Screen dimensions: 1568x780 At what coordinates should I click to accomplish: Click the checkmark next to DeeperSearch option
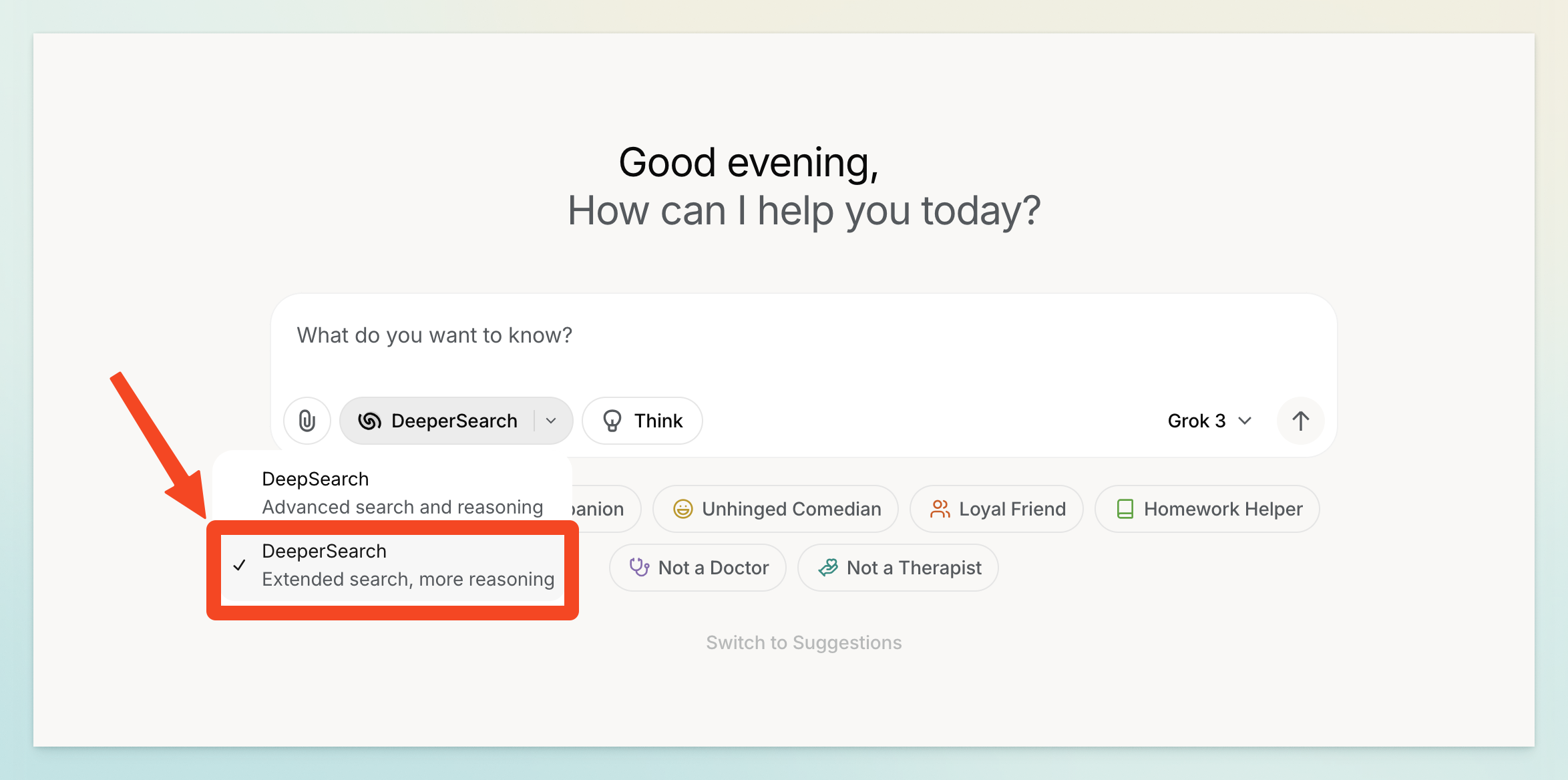point(240,565)
